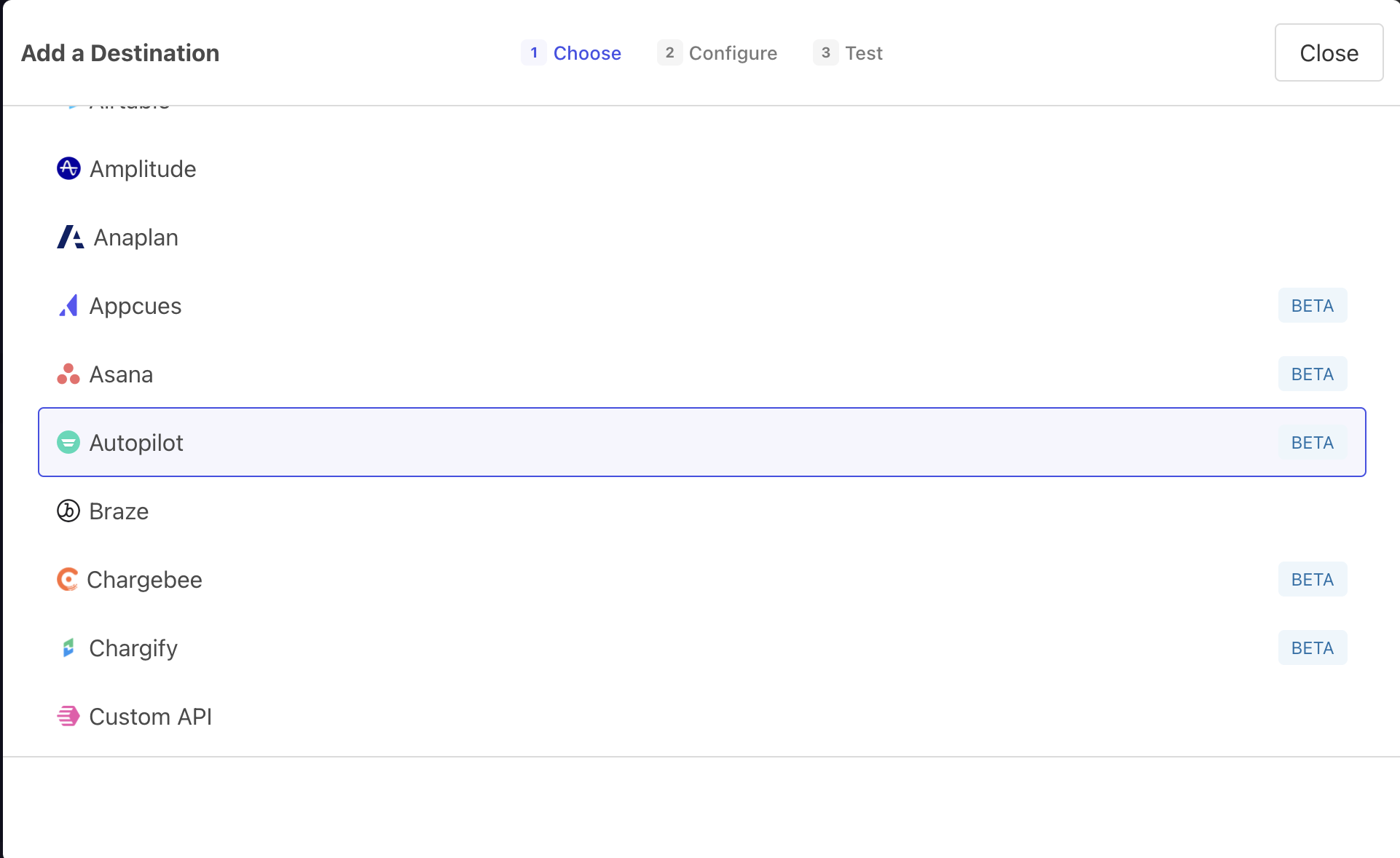Click the green Autopilot logo icon

68,442
